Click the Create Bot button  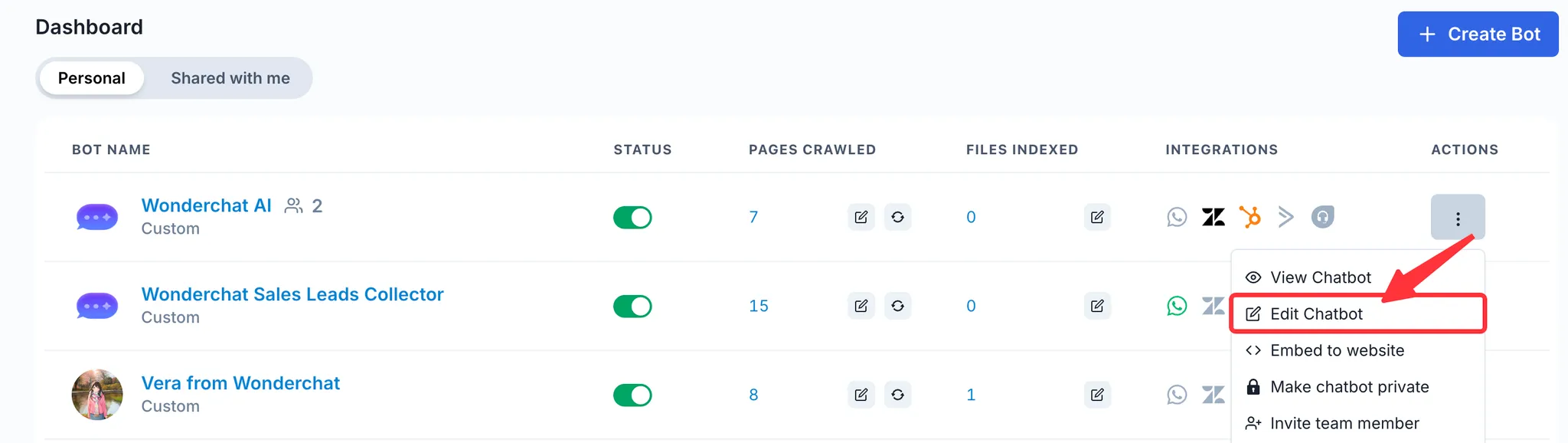pyautogui.click(x=1478, y=34)
